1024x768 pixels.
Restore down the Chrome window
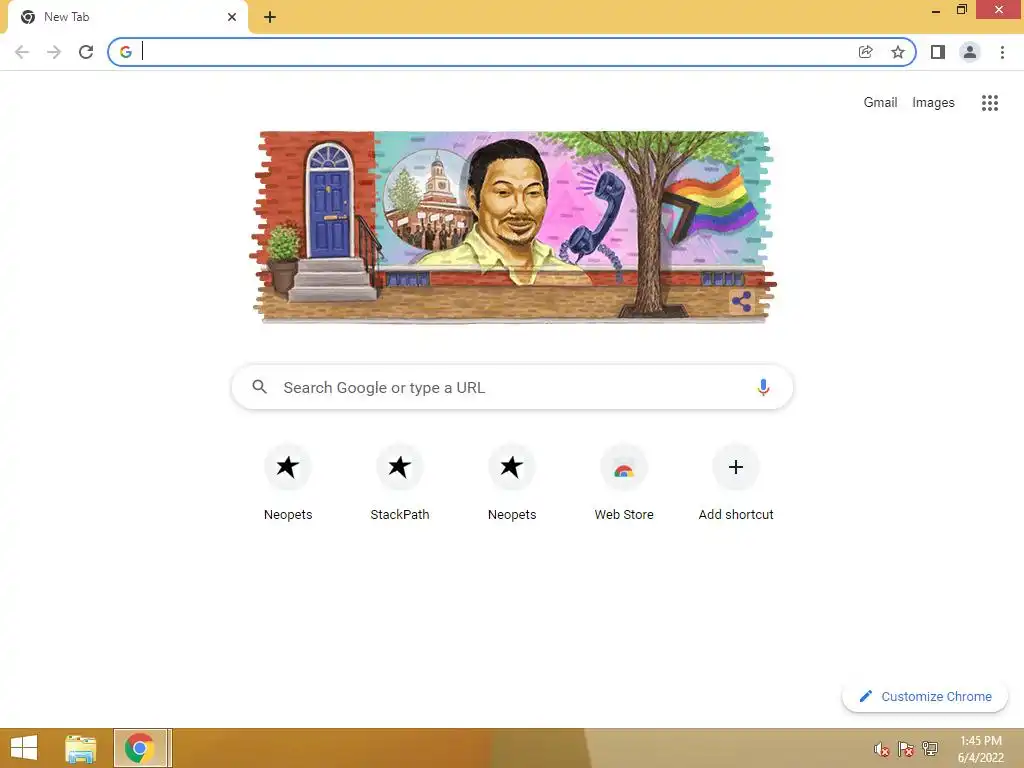coord(962,10)
